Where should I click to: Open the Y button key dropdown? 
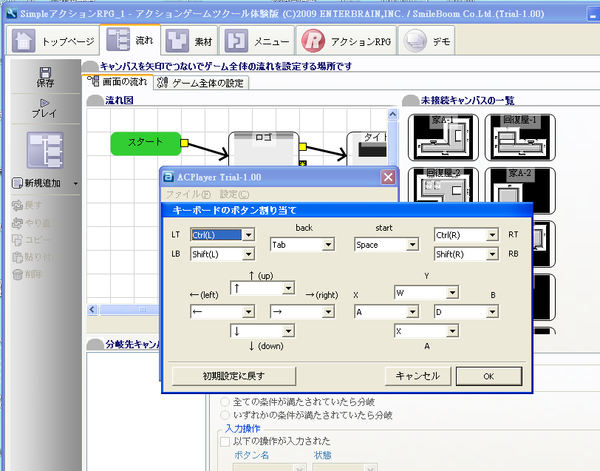tap(452, 293)
